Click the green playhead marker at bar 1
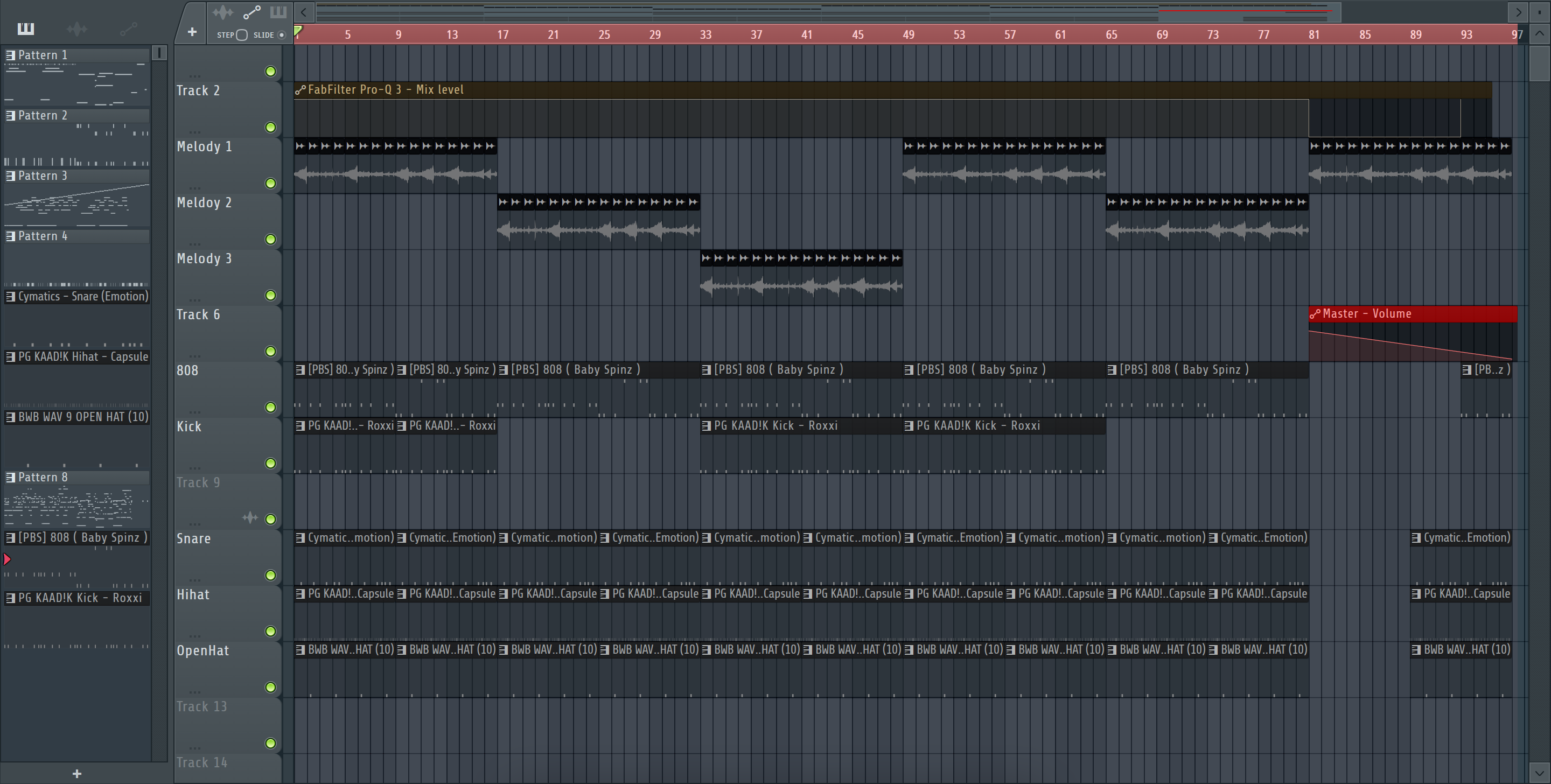The height and width of the screenshot is (784, 1551). [x=298, y=30]
